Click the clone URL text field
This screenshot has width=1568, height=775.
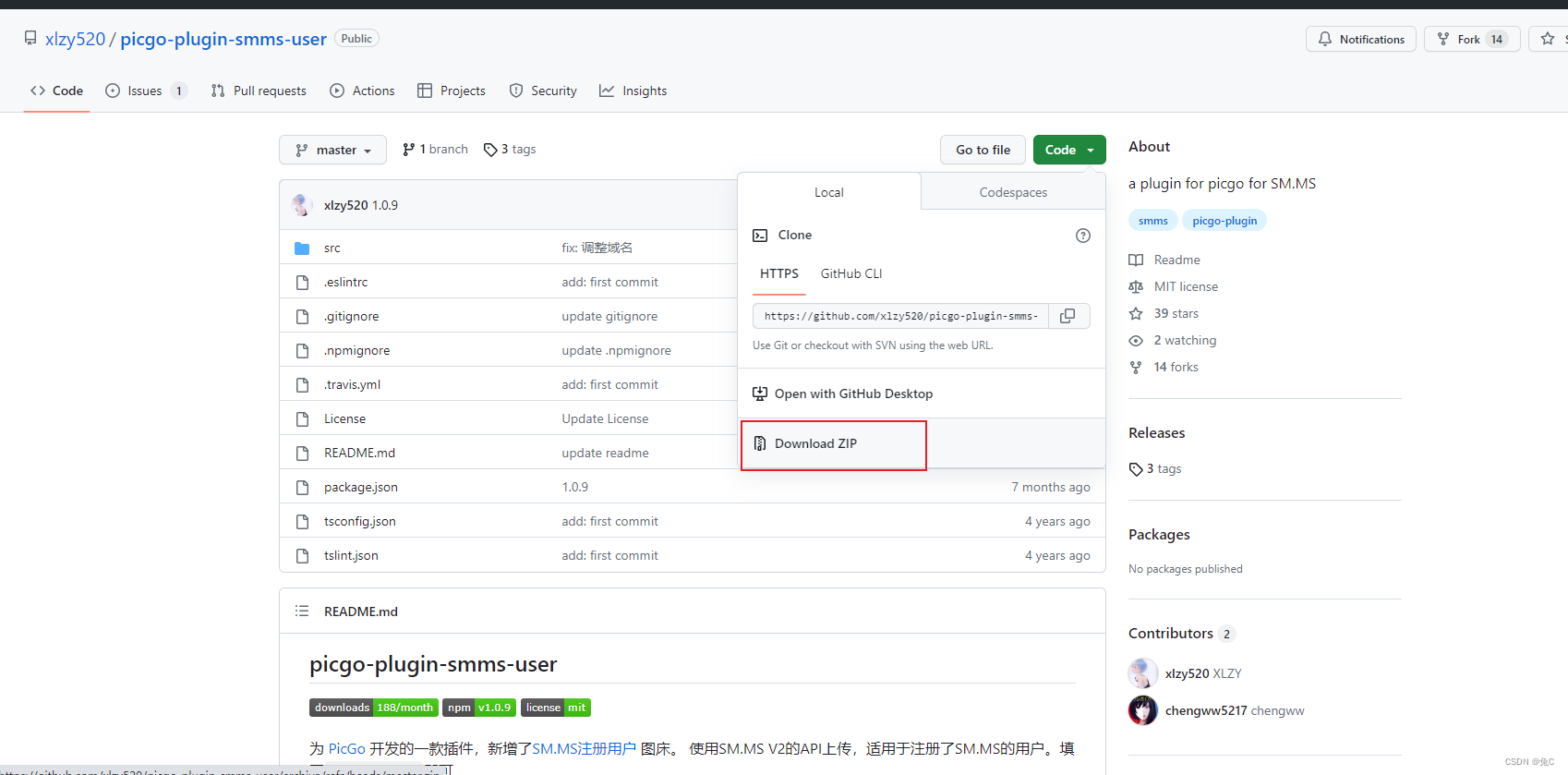tap(900, 316)
